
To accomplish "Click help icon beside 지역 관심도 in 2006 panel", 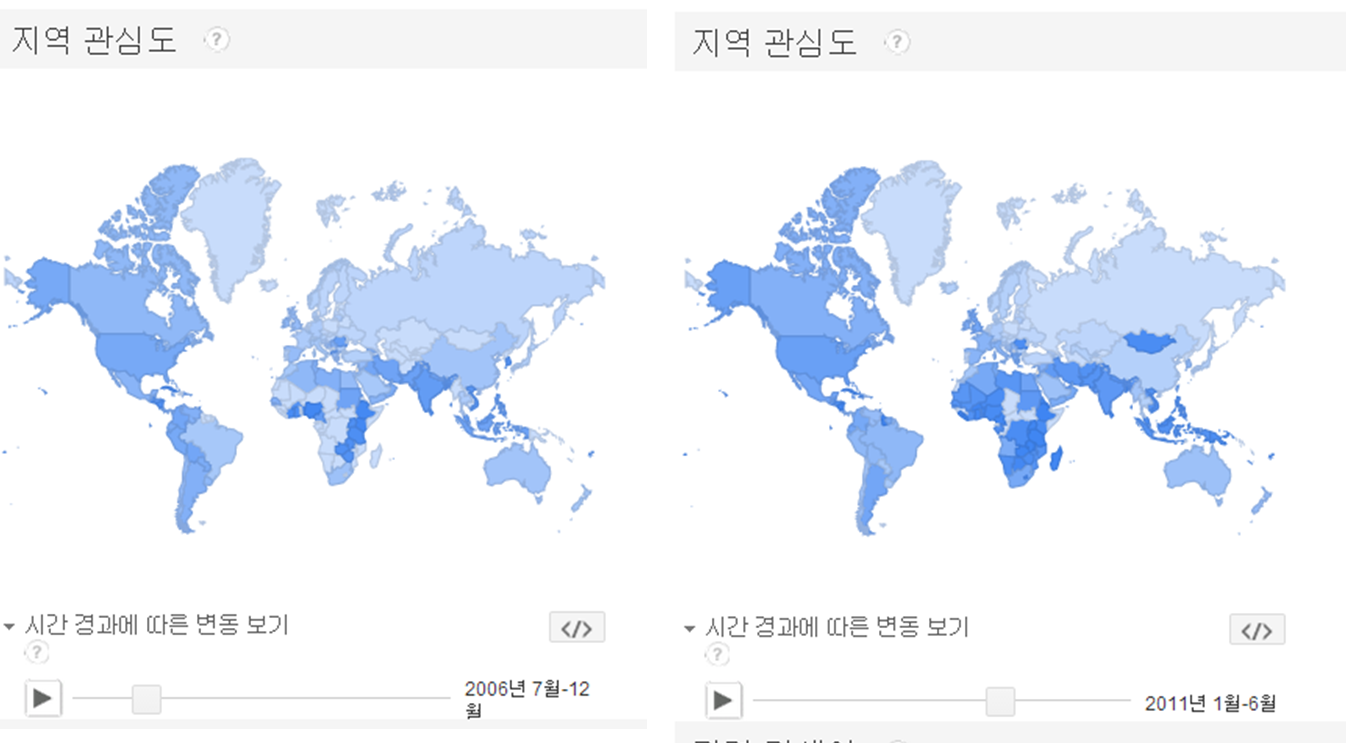I will tap(217, 40).
